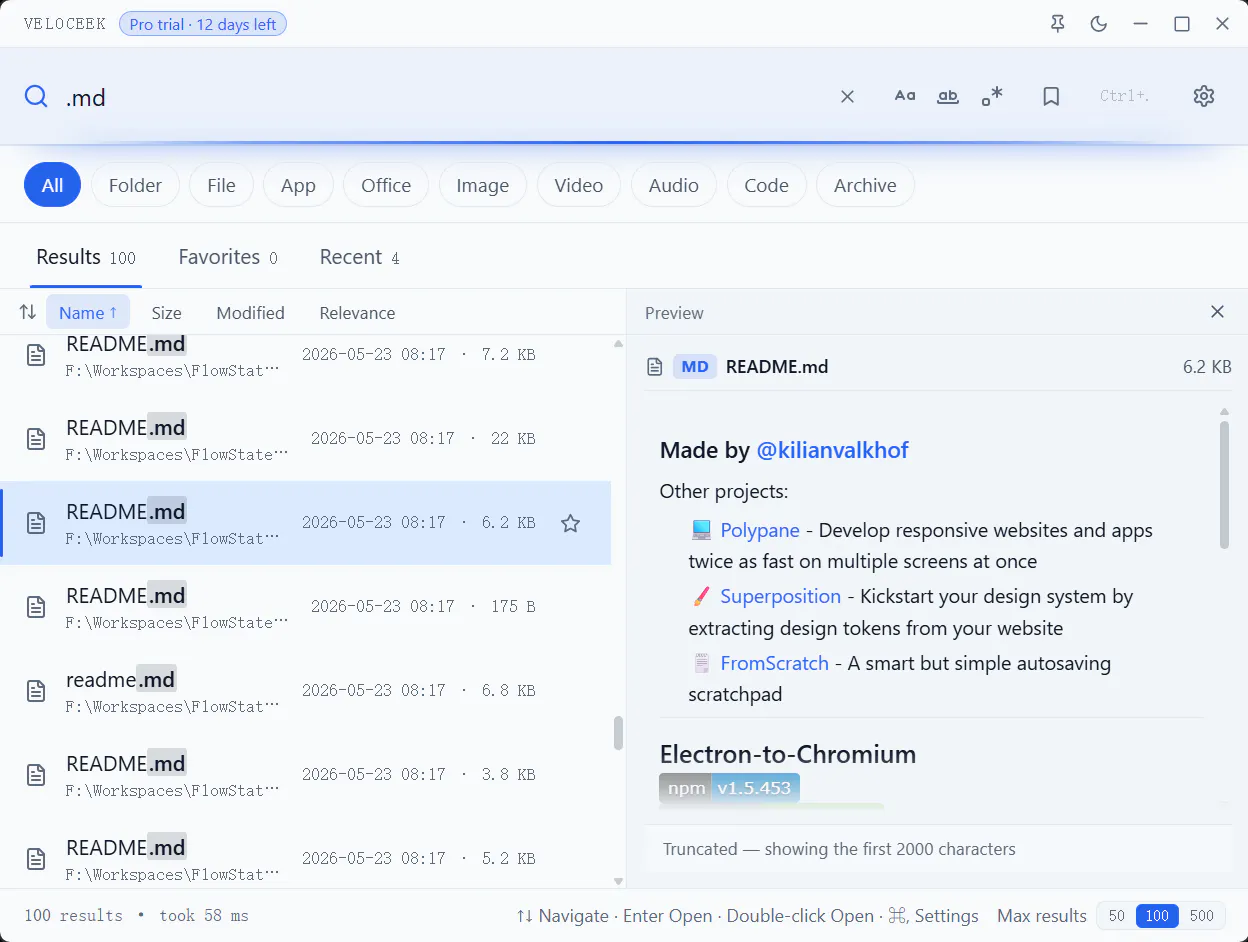Sort results by Modified date
Image resolution: width=1248 pixels, height=942 pixels.
250,313
